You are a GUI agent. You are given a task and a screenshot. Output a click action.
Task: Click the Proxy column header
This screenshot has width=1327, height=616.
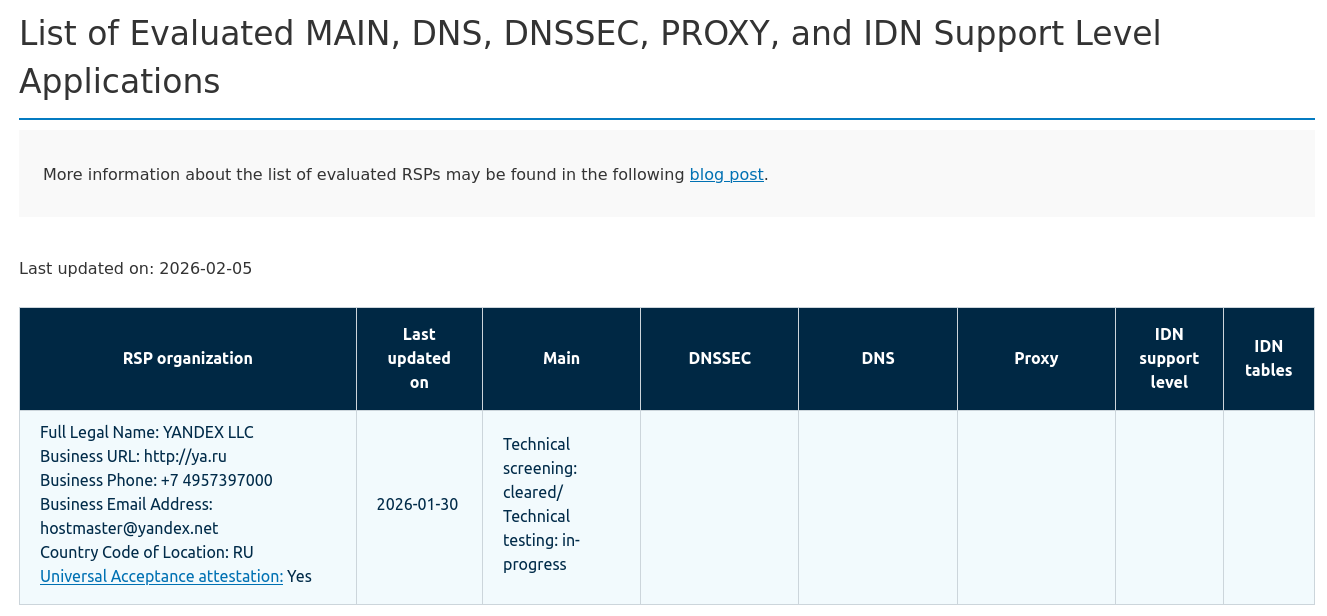coord(1036,358)
